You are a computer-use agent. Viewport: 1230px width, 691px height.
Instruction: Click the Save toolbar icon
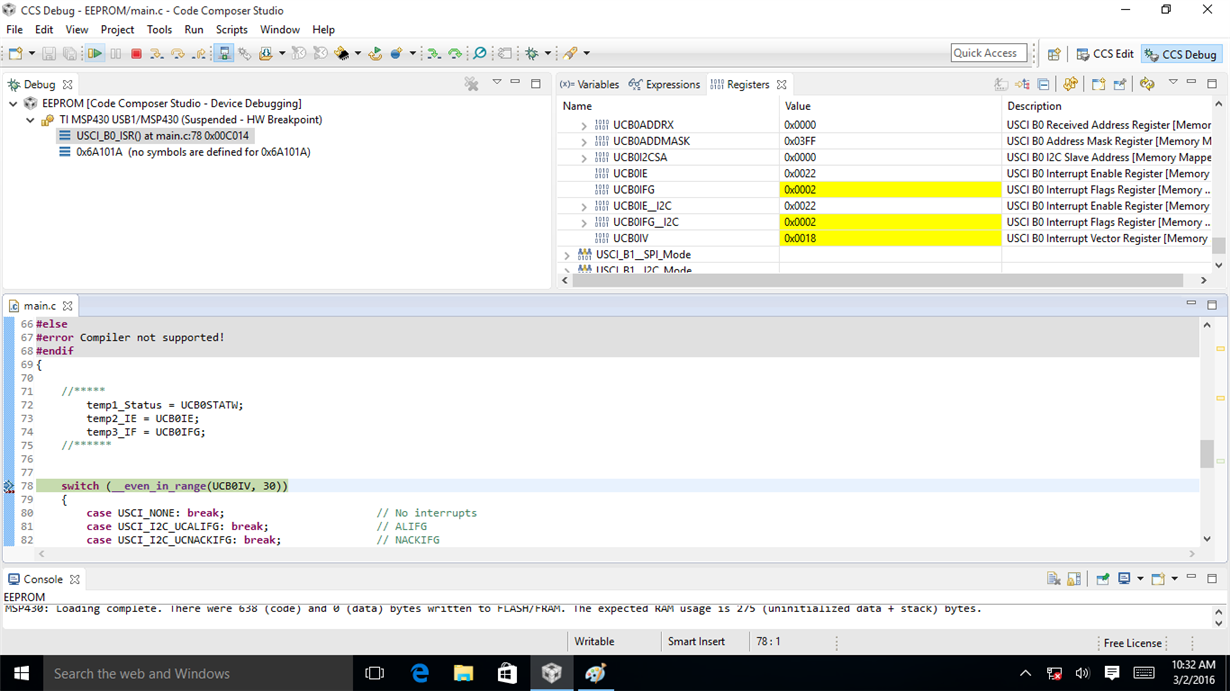coord(48,53)
